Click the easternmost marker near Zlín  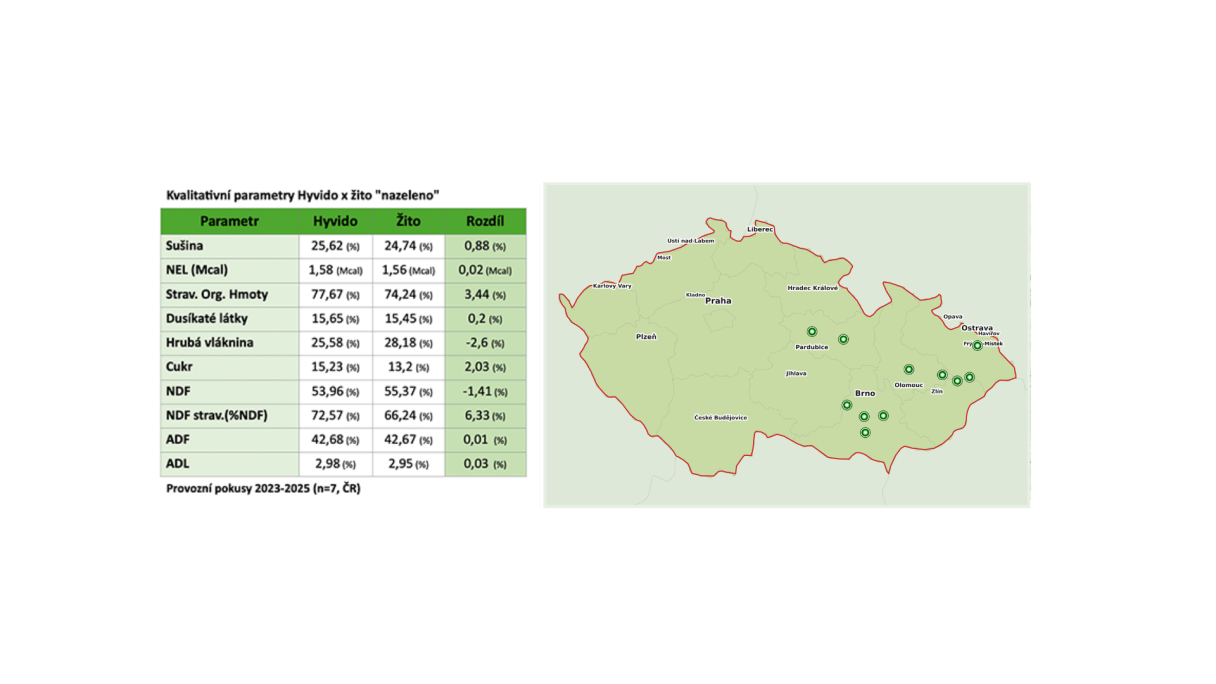[x=969, y=378]
